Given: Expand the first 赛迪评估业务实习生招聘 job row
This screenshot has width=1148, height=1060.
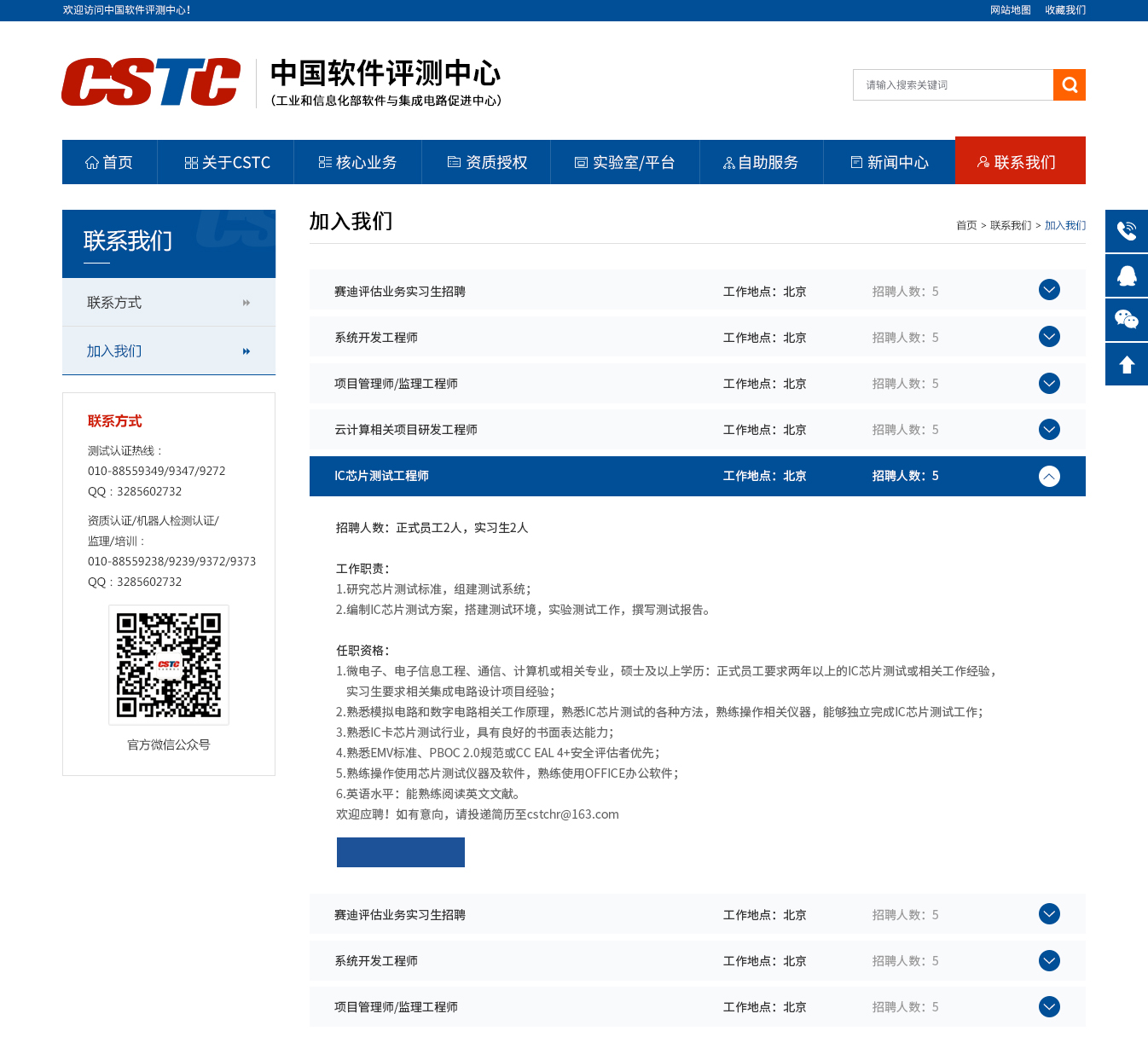Looking at the screenshot, I should click(1049, 290).
